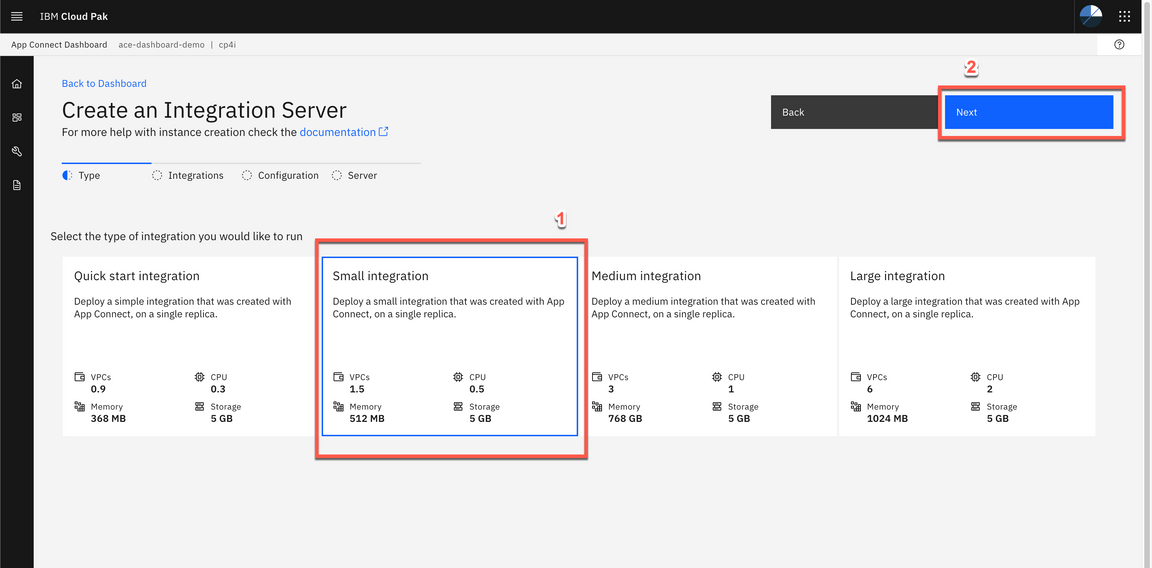Screen dimensions: 1152x568
Task: Open the app switcher grid icon
Action: click(x=1125, y=17)
